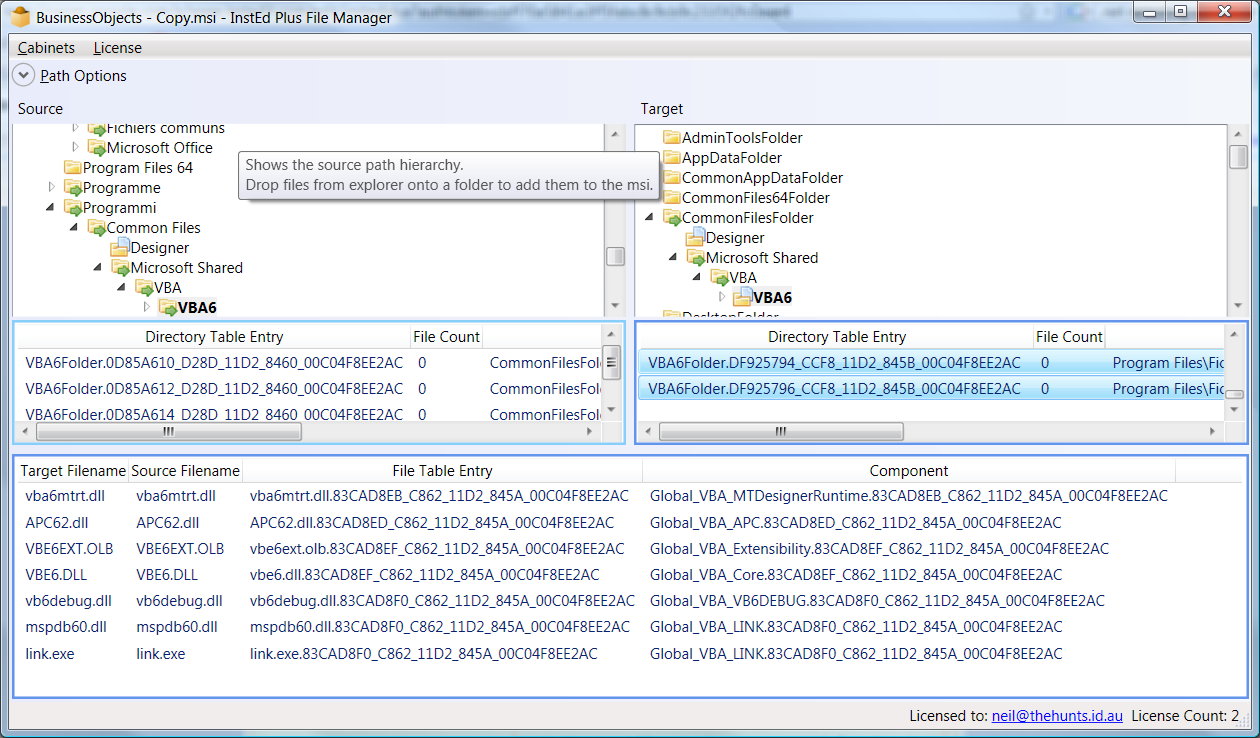Click the VBA6 folder icon in Target tree

click(743, 298)
